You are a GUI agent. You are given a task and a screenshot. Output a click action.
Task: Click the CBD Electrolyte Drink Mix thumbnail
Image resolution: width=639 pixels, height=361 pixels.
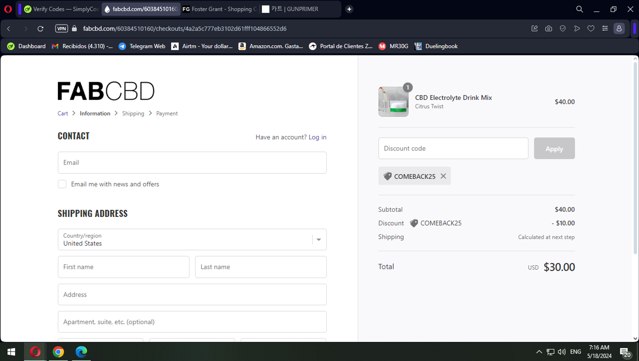pyautogui.click(x=393, y=101)
